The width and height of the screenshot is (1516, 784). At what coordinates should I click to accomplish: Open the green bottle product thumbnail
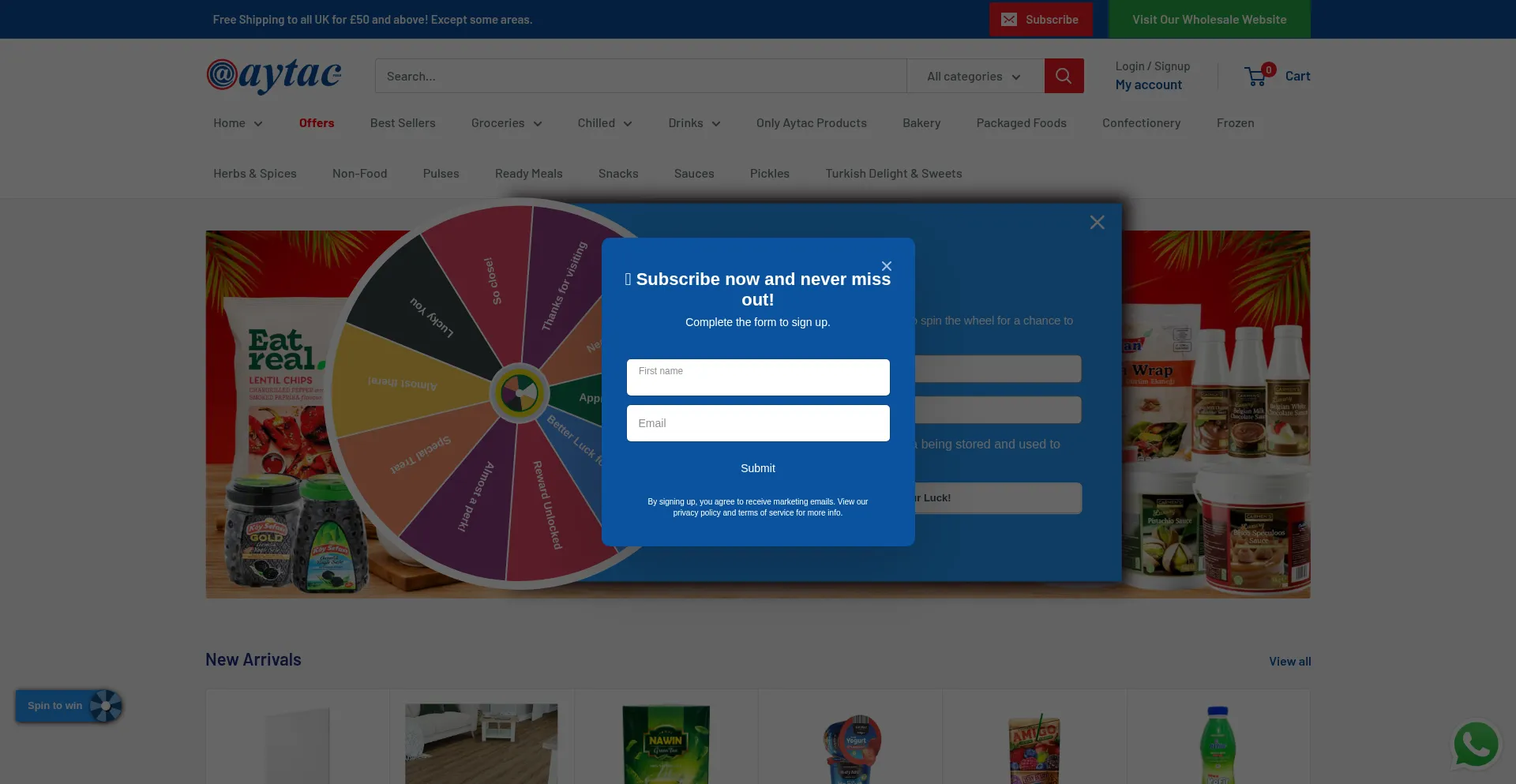pyautogui.click(x=1218, y=745)
